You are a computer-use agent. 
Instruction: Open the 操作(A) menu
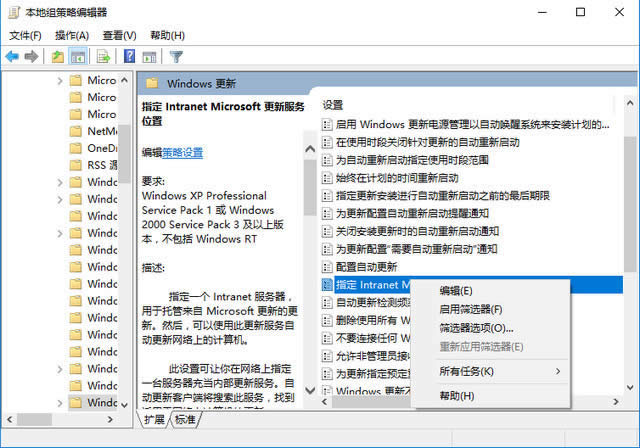pyautogui.click(x=73, y=36)
